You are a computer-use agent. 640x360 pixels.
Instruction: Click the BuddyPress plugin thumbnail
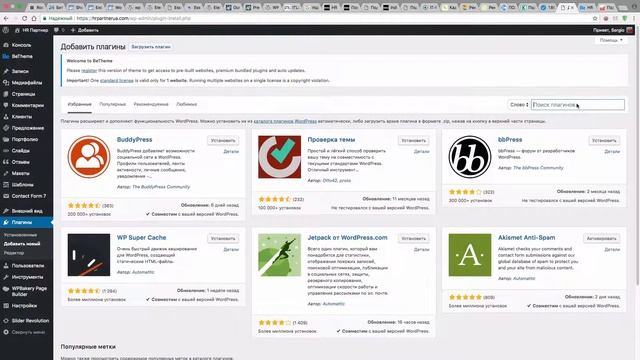(89, 157)
